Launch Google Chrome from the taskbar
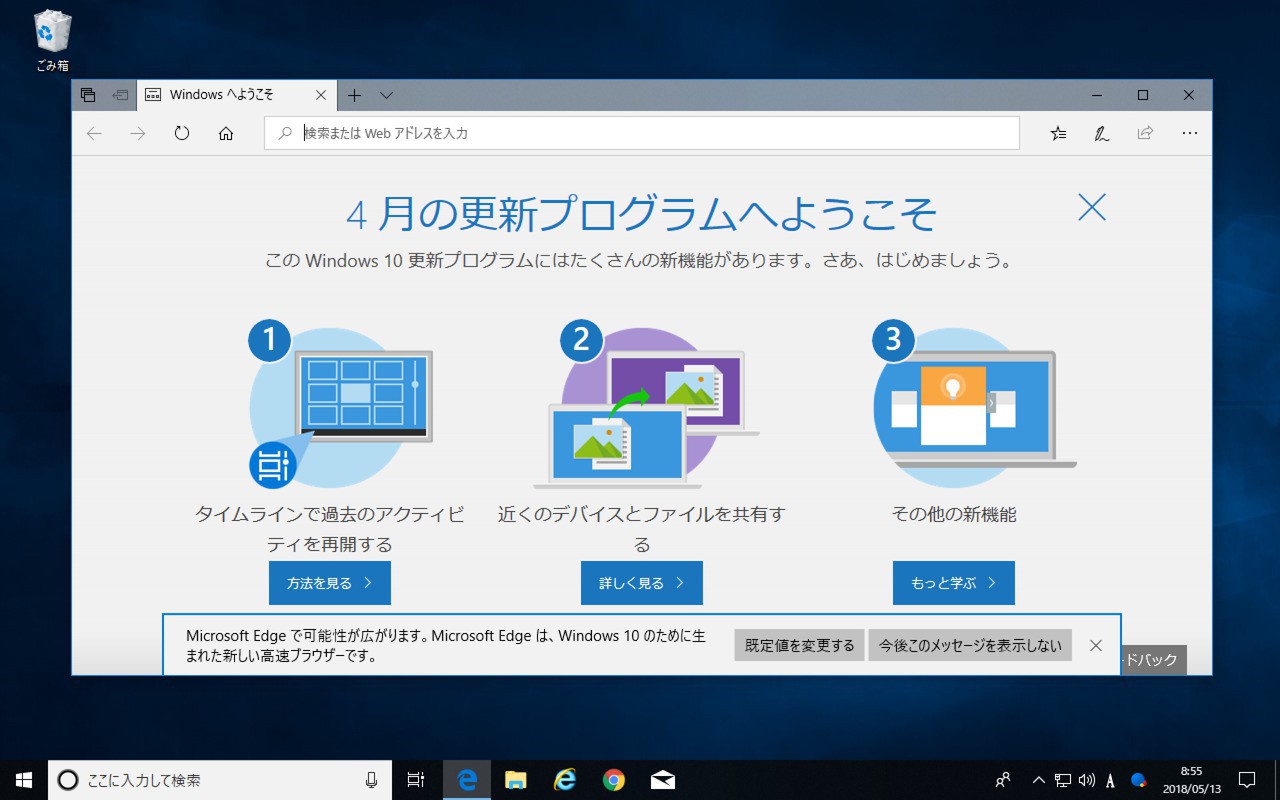Screen dimensions: 1280x800 [614, 780]
